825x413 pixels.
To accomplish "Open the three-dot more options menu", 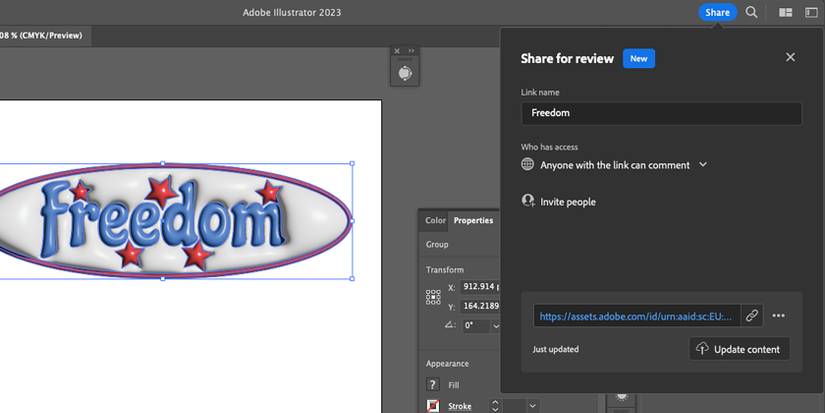I will (x=779, y=316).
